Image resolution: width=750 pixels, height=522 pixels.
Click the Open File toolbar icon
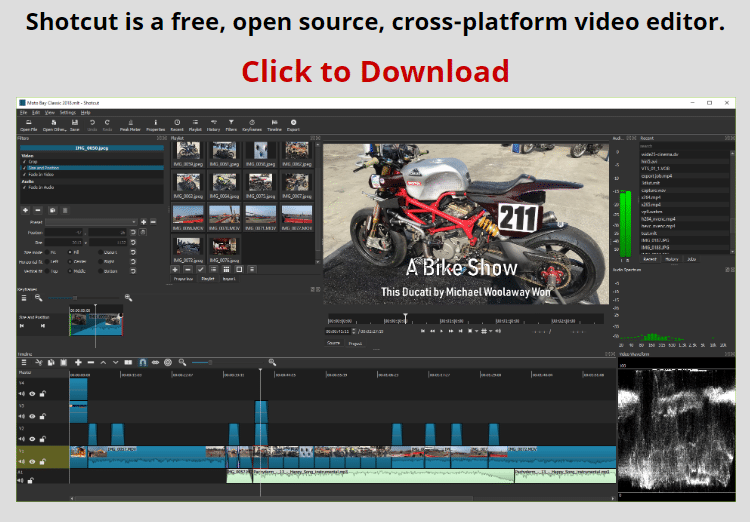click(28, 124)
